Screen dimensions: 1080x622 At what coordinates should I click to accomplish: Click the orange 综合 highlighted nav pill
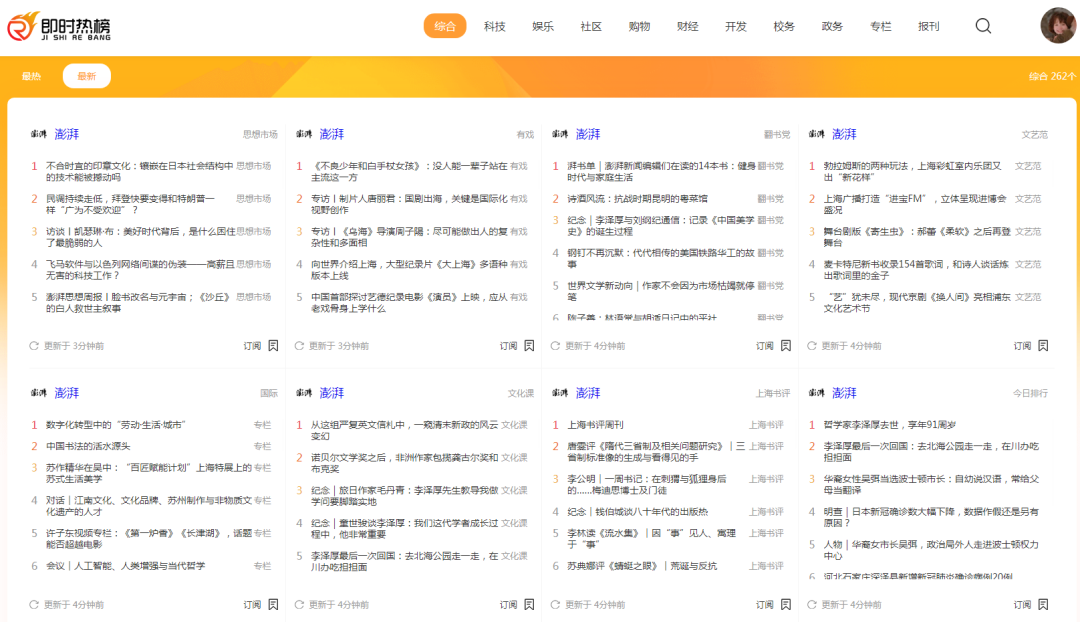(x=445, y=26)
